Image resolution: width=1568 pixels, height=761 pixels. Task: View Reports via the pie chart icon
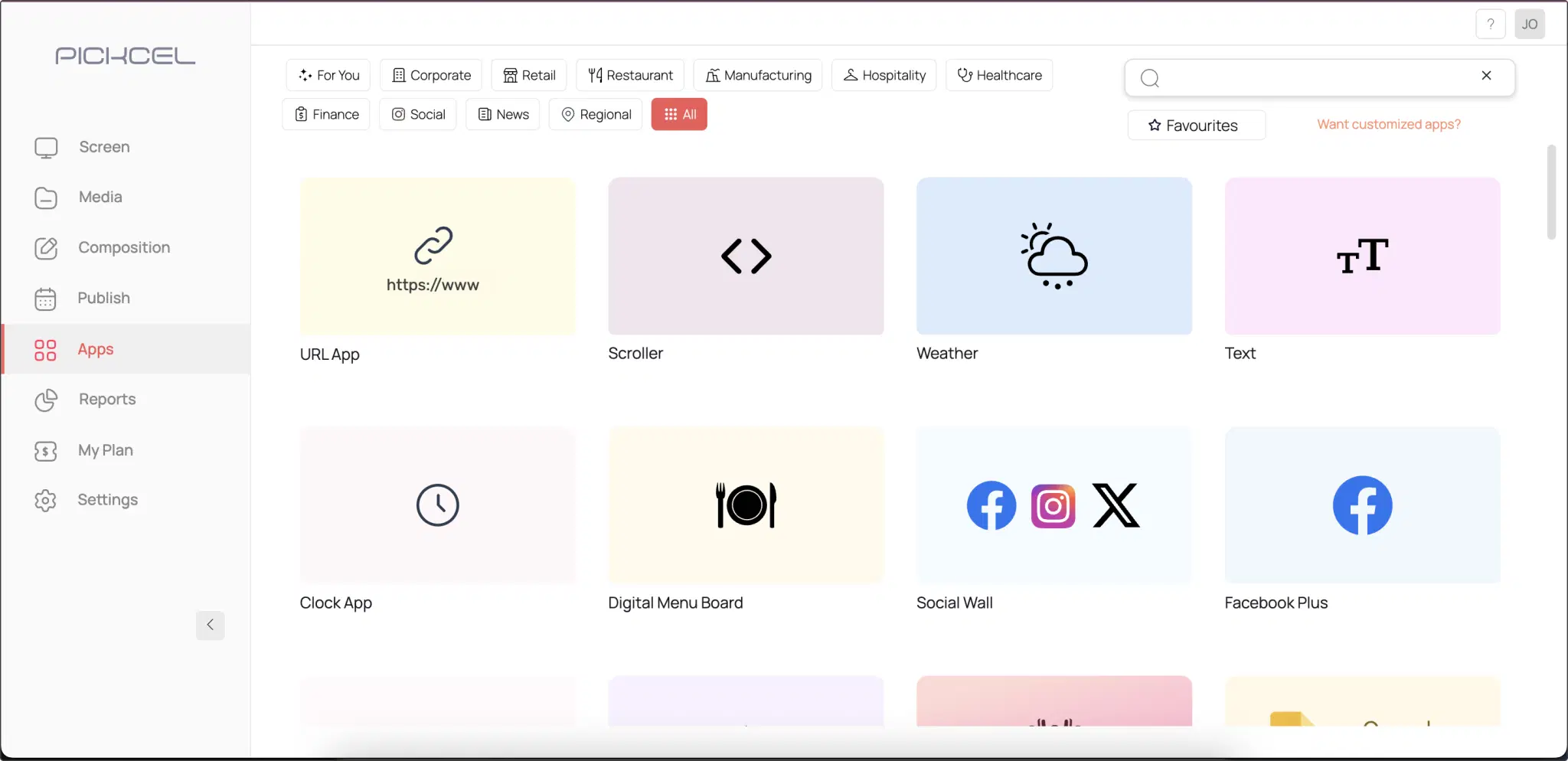pyautogui.click(x=46, y=400)
